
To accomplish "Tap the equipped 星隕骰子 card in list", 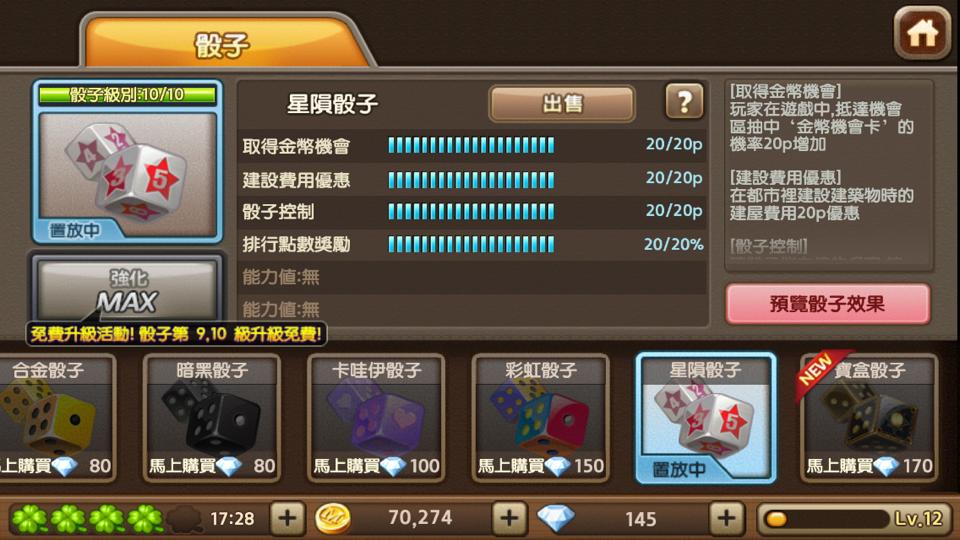I will coord(705,418).
